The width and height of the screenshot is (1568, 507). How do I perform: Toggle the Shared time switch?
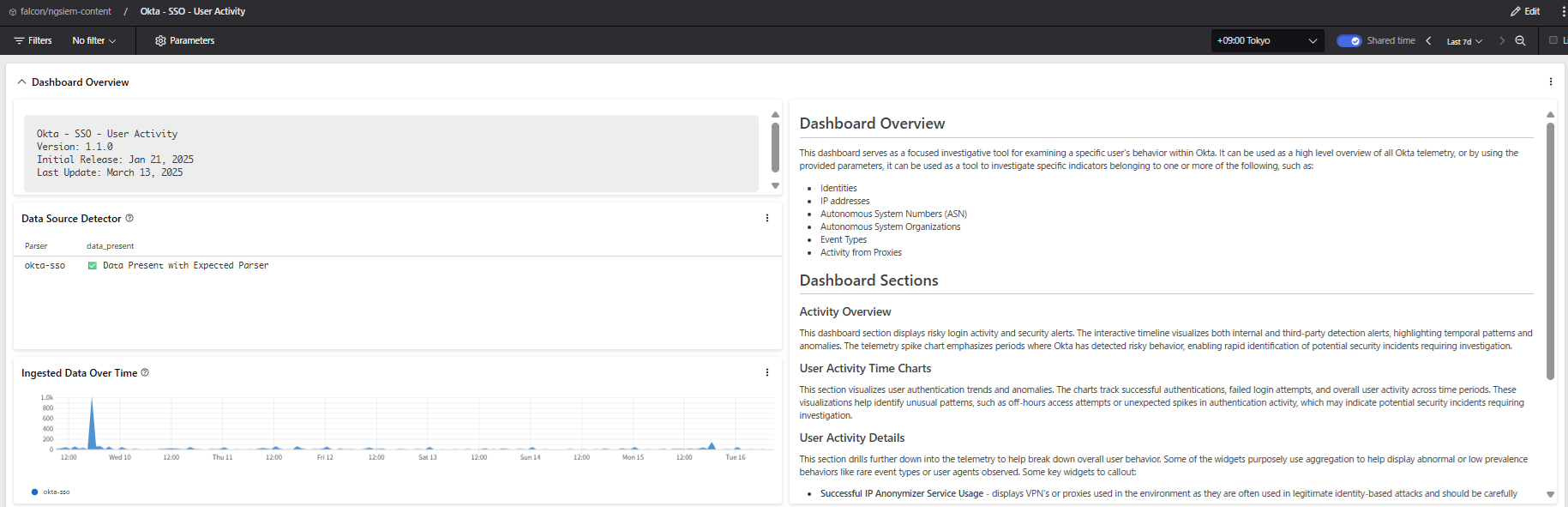[x=1349, y=40]
